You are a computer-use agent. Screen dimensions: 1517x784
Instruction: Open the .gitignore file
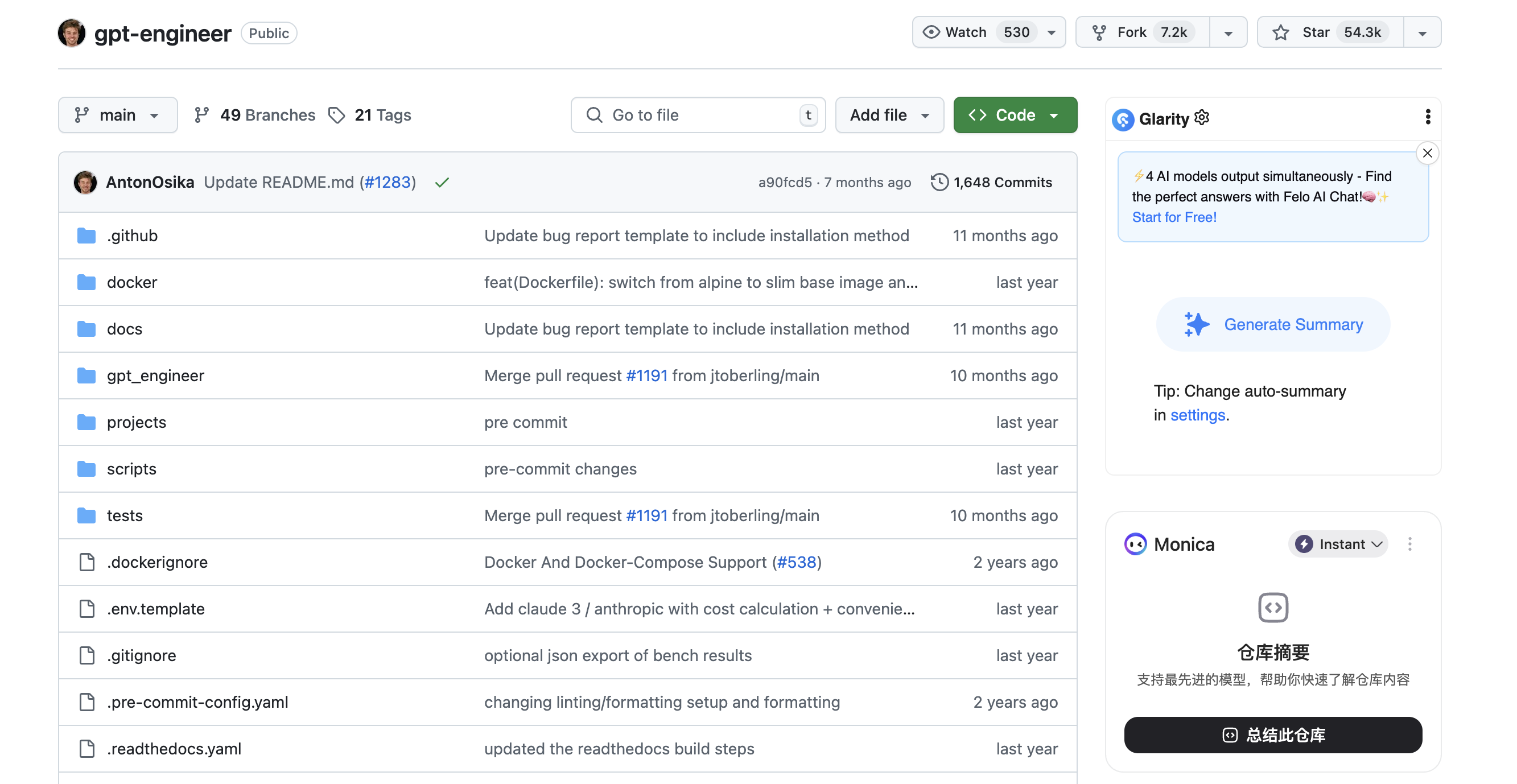(141, 655)
